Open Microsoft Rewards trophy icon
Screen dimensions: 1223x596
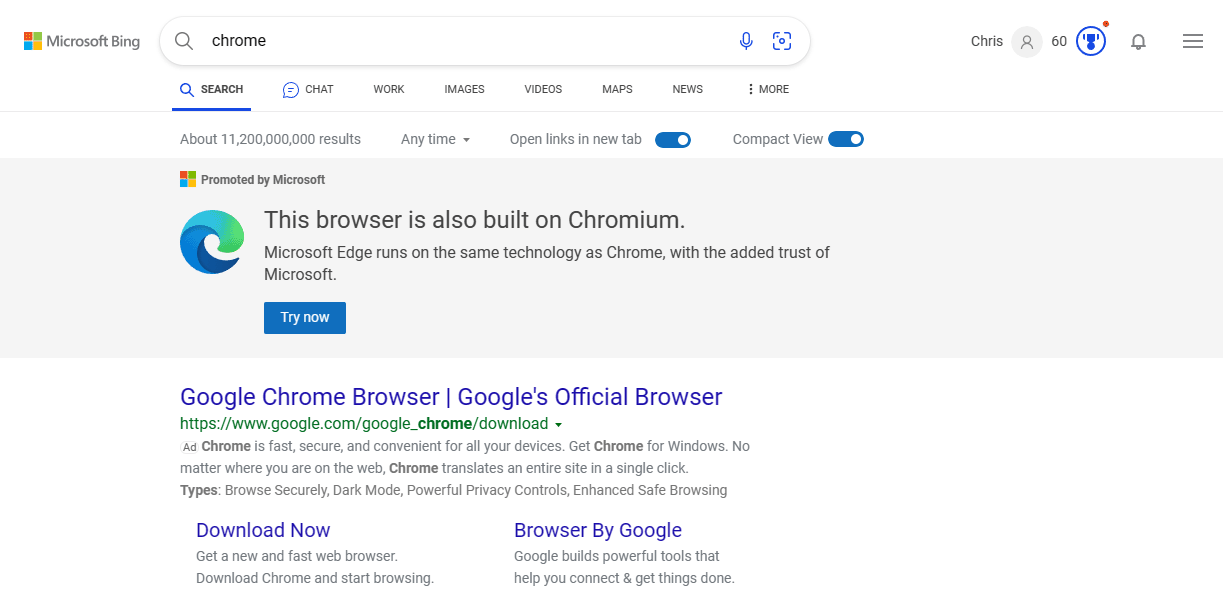pos(1091,42)
